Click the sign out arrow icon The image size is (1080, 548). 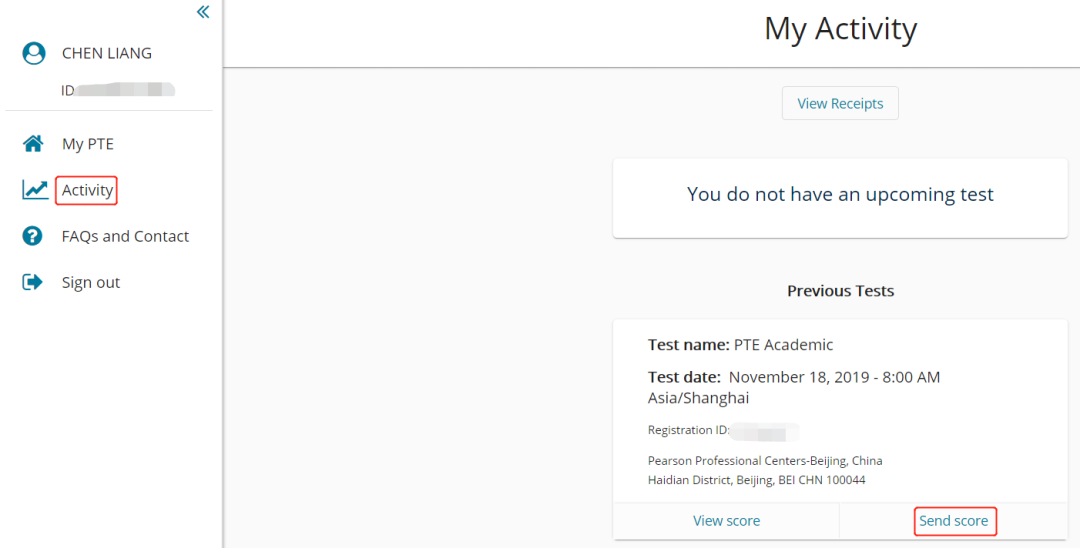click(x=33, y=282)
